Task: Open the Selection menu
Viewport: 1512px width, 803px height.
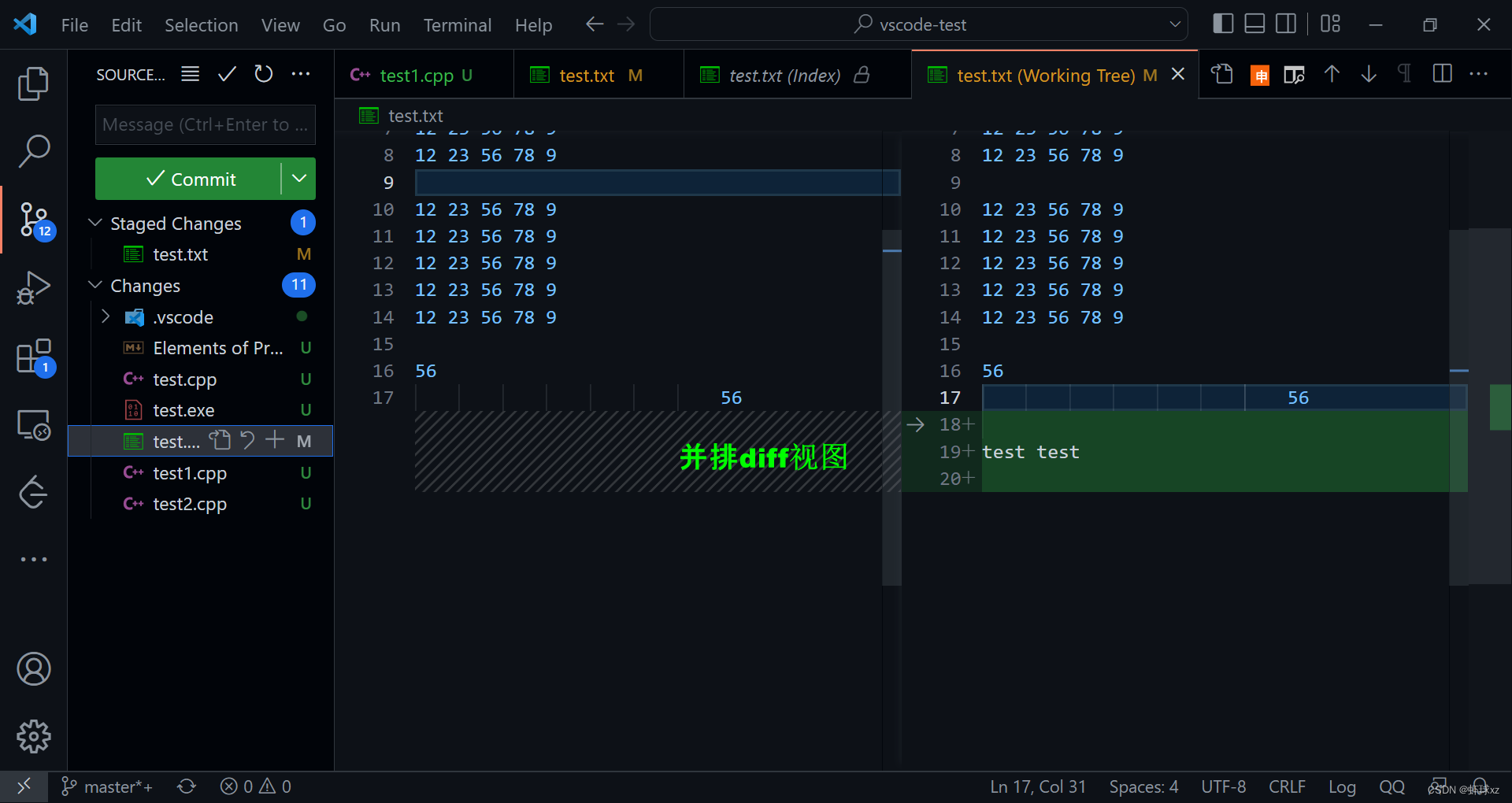Action: 202,25
